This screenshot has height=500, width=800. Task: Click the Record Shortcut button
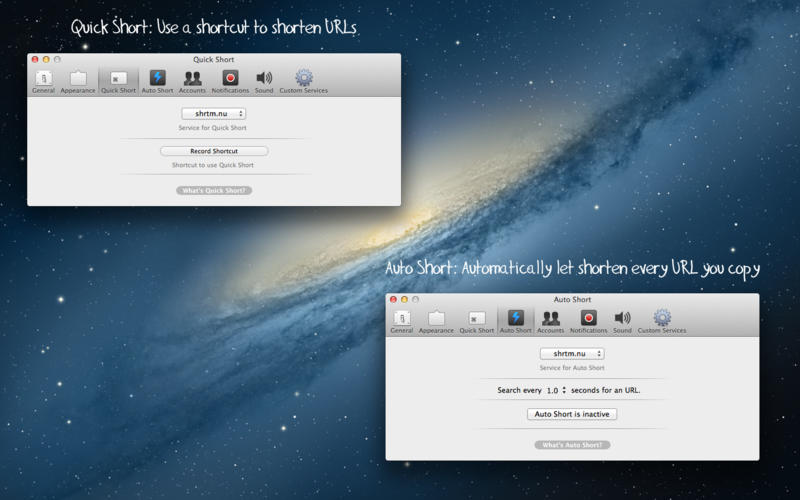214,151
